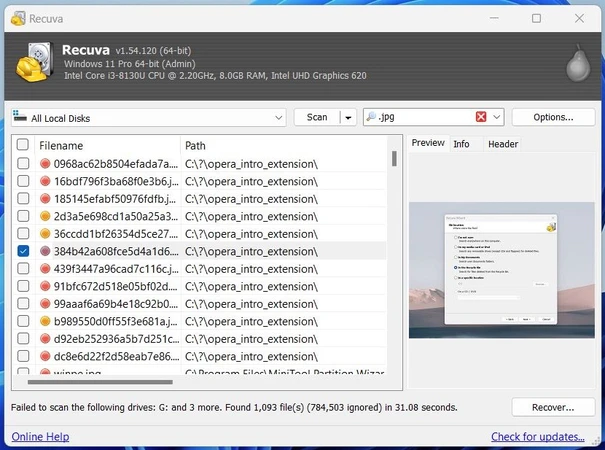
Task: Open the filename filter dropdown arrow
Action: click(x=497, y=118)
